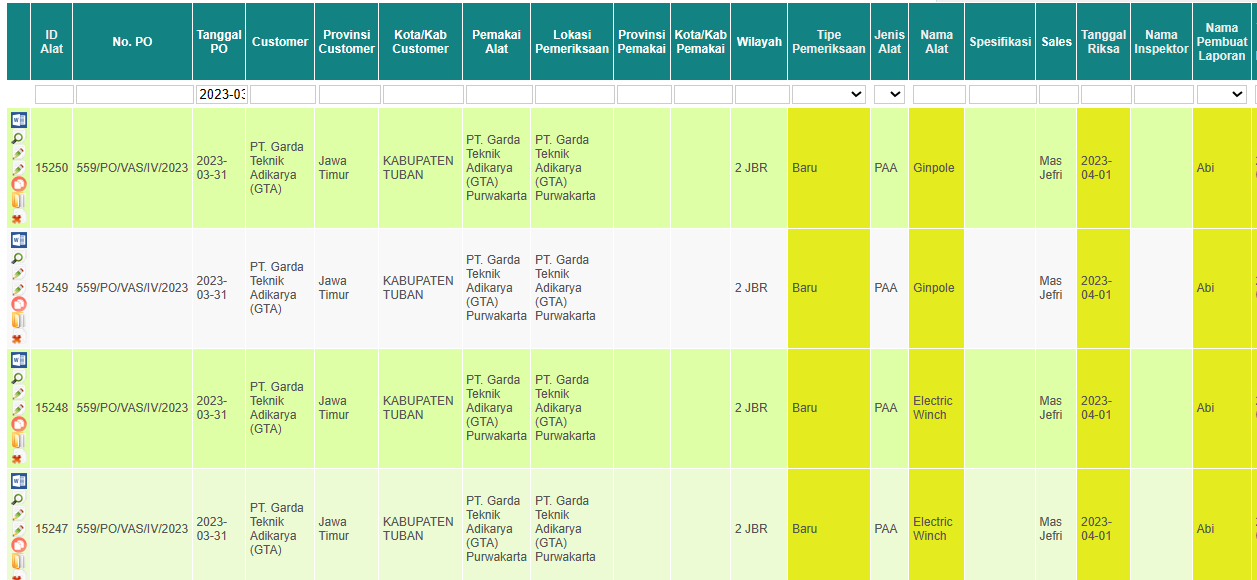Image resolution: width=1257 pixels, height=580 pixels.
Task: Select the magnifier icon for row 15248
Action: pos(18,378)
